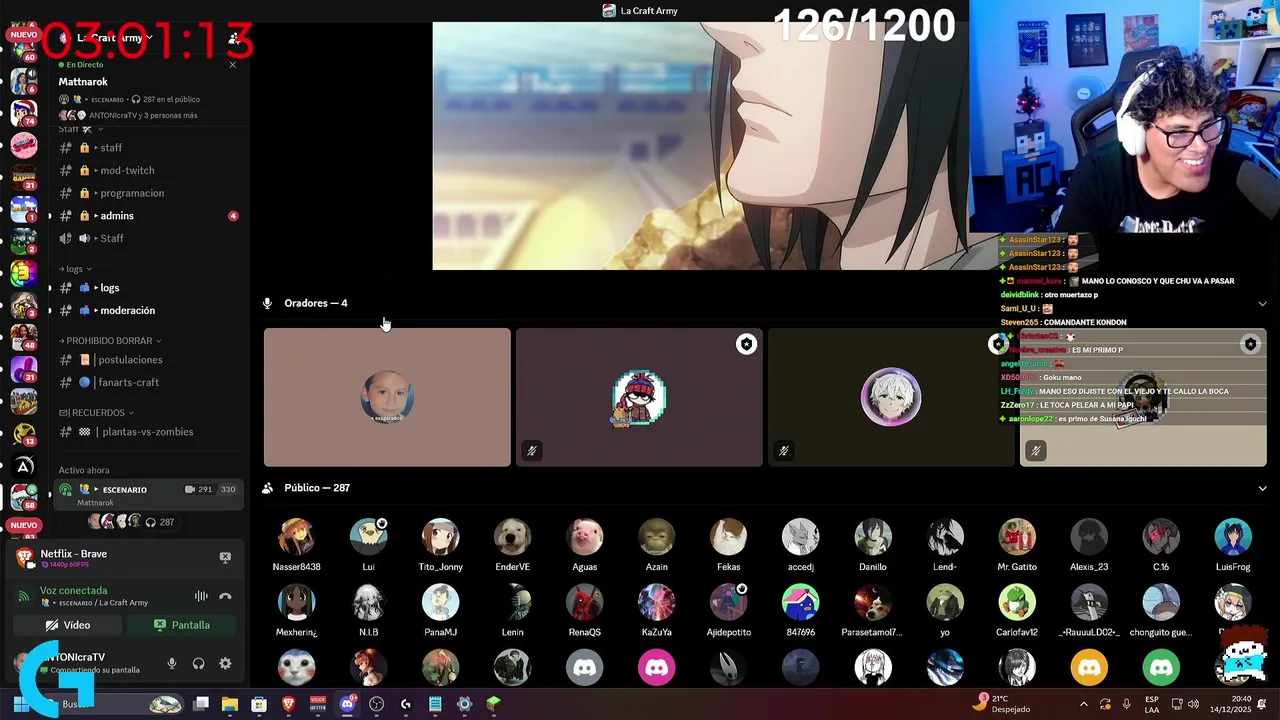Open File Explorer from the taskbar
Viewport: 1280px width, 720px height.
coord(230,704)
